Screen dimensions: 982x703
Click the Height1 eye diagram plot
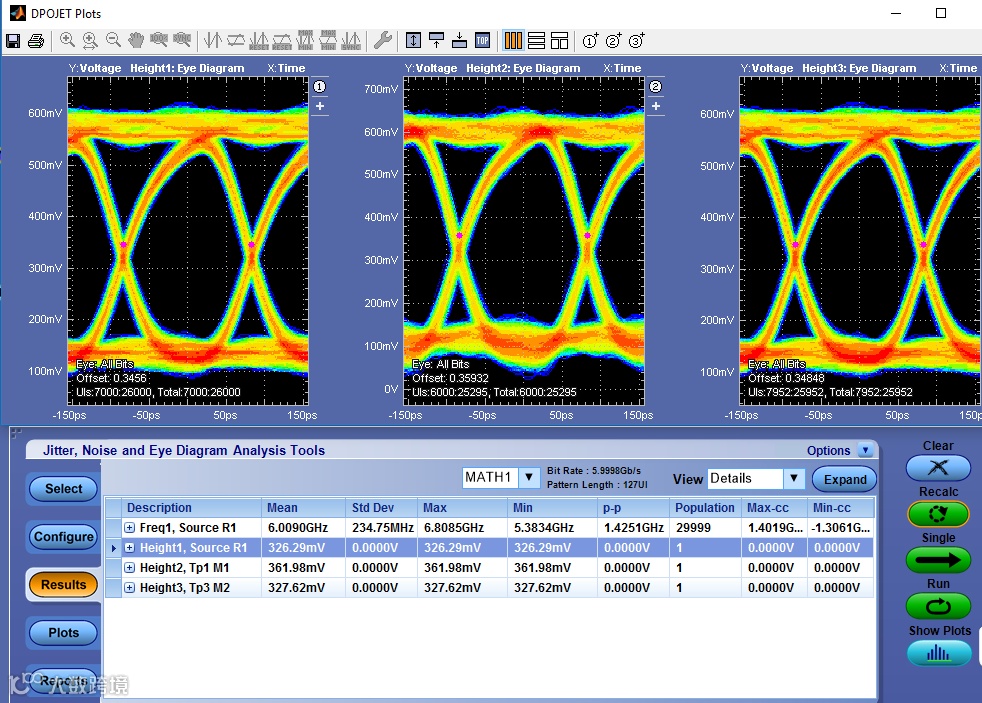[188, 241]
